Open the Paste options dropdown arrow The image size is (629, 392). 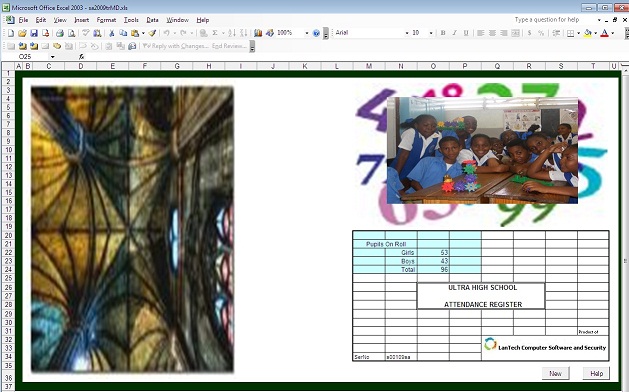tap(143, 33)
